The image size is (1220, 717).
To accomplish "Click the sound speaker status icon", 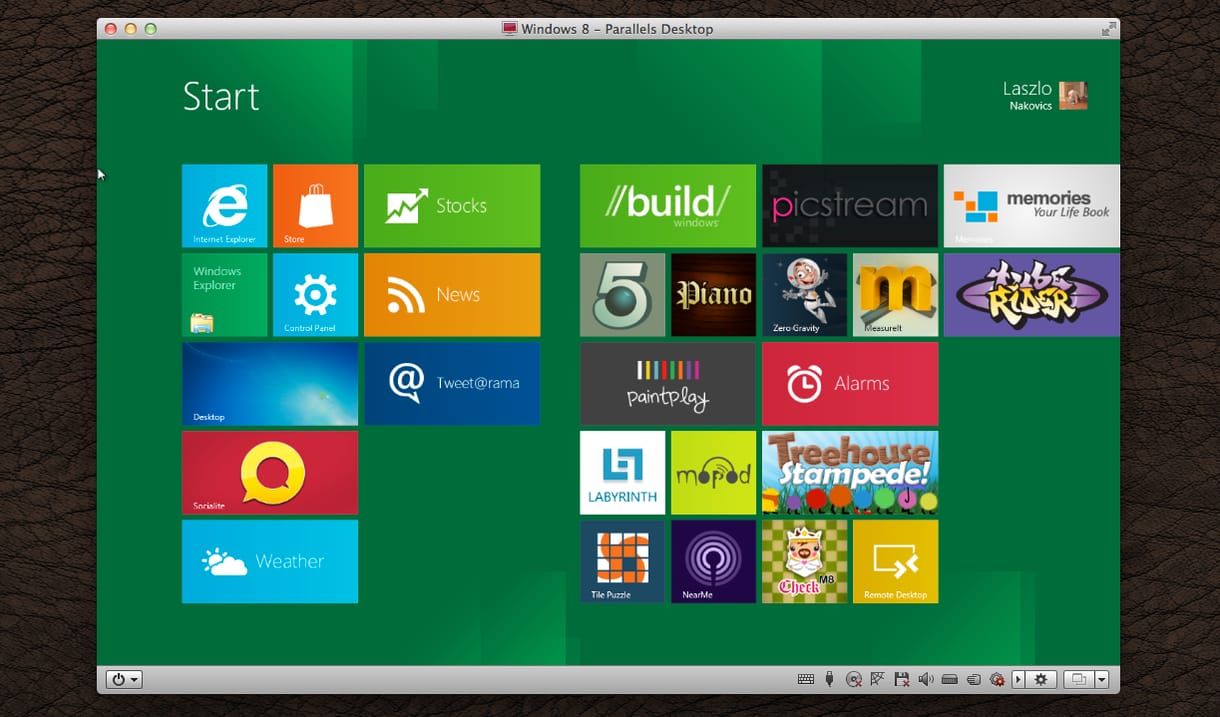I will 925,680.
